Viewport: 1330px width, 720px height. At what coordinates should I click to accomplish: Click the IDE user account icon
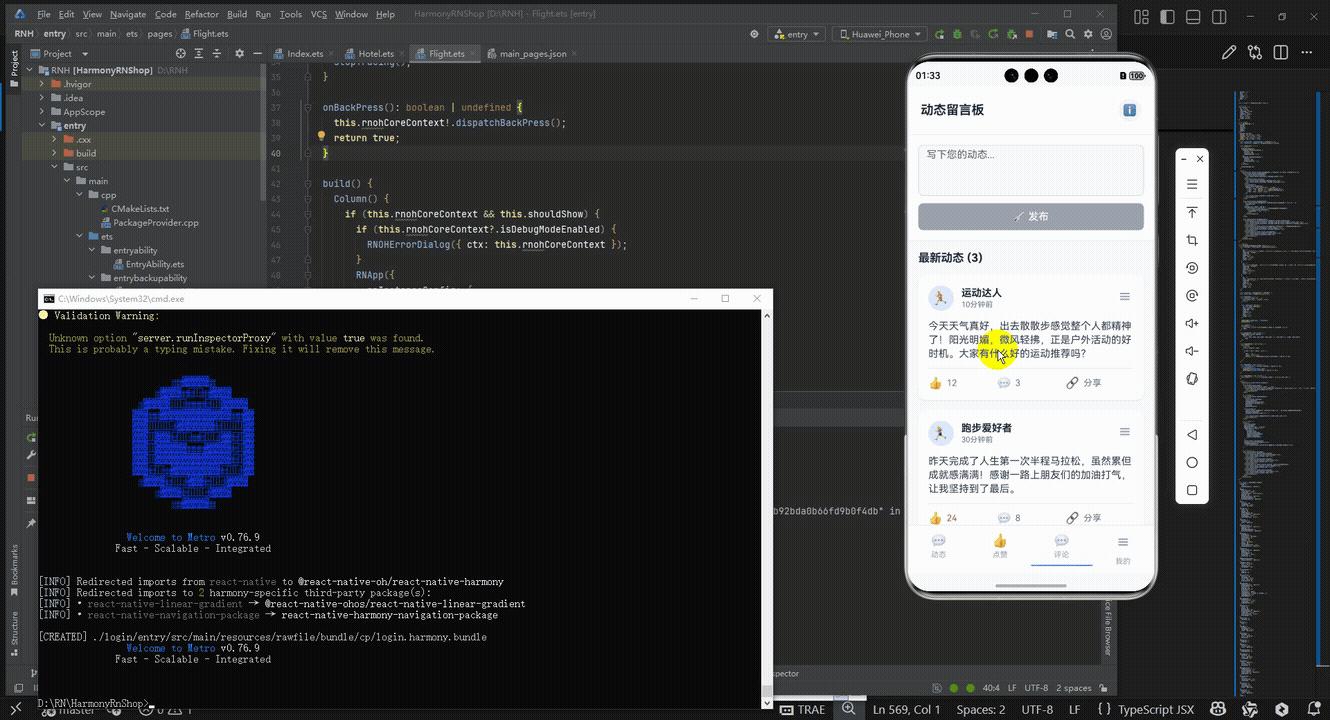1106,34
